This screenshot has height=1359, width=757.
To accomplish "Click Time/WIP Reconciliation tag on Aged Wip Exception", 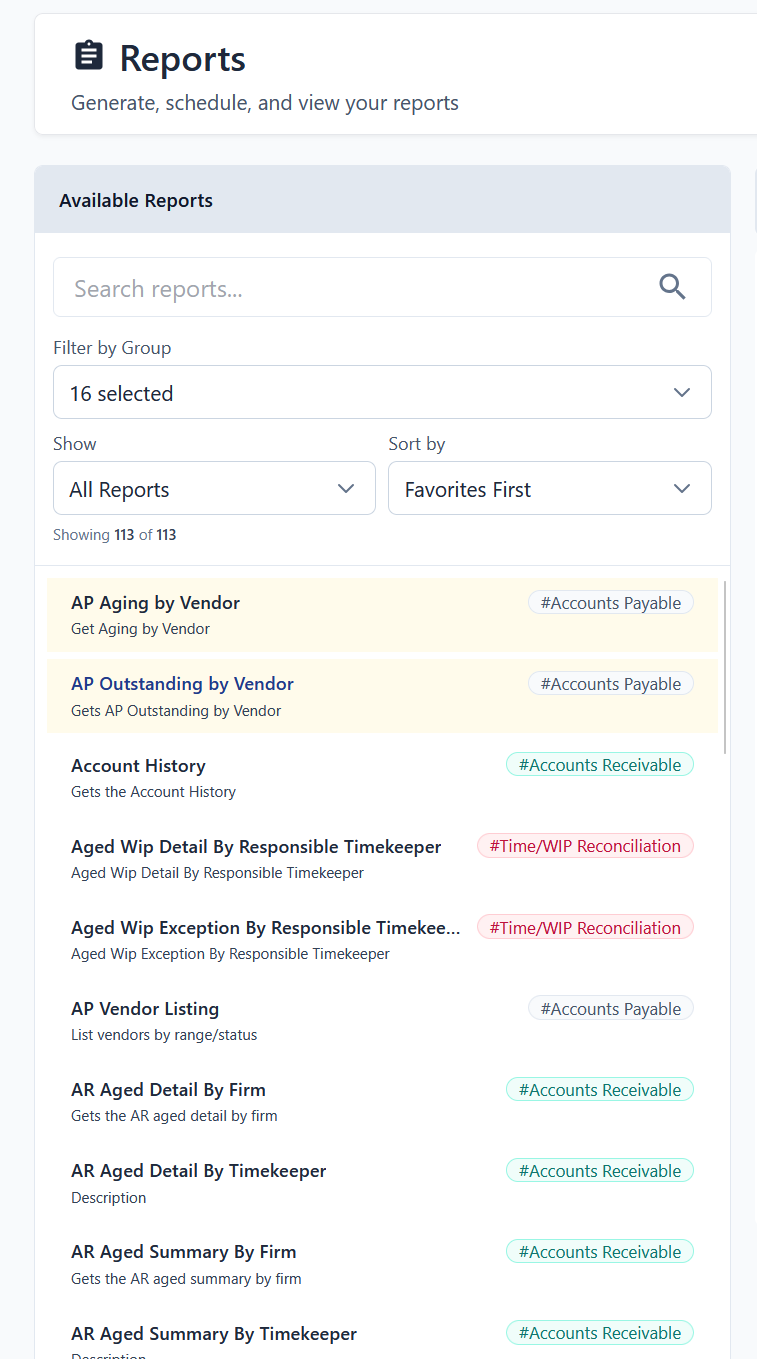I will 584,927.
